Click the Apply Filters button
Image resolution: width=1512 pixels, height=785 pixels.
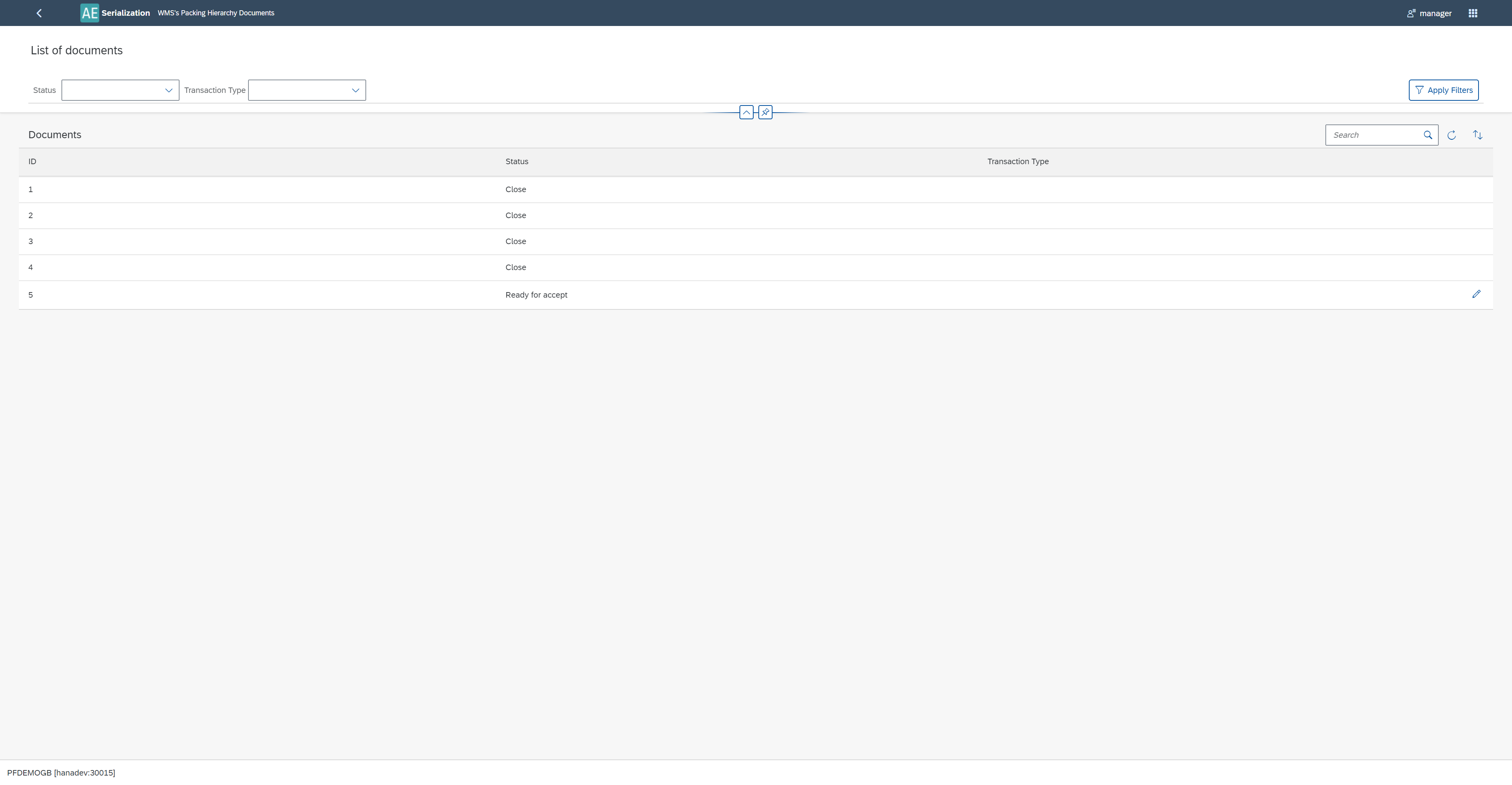(1443, 91)
